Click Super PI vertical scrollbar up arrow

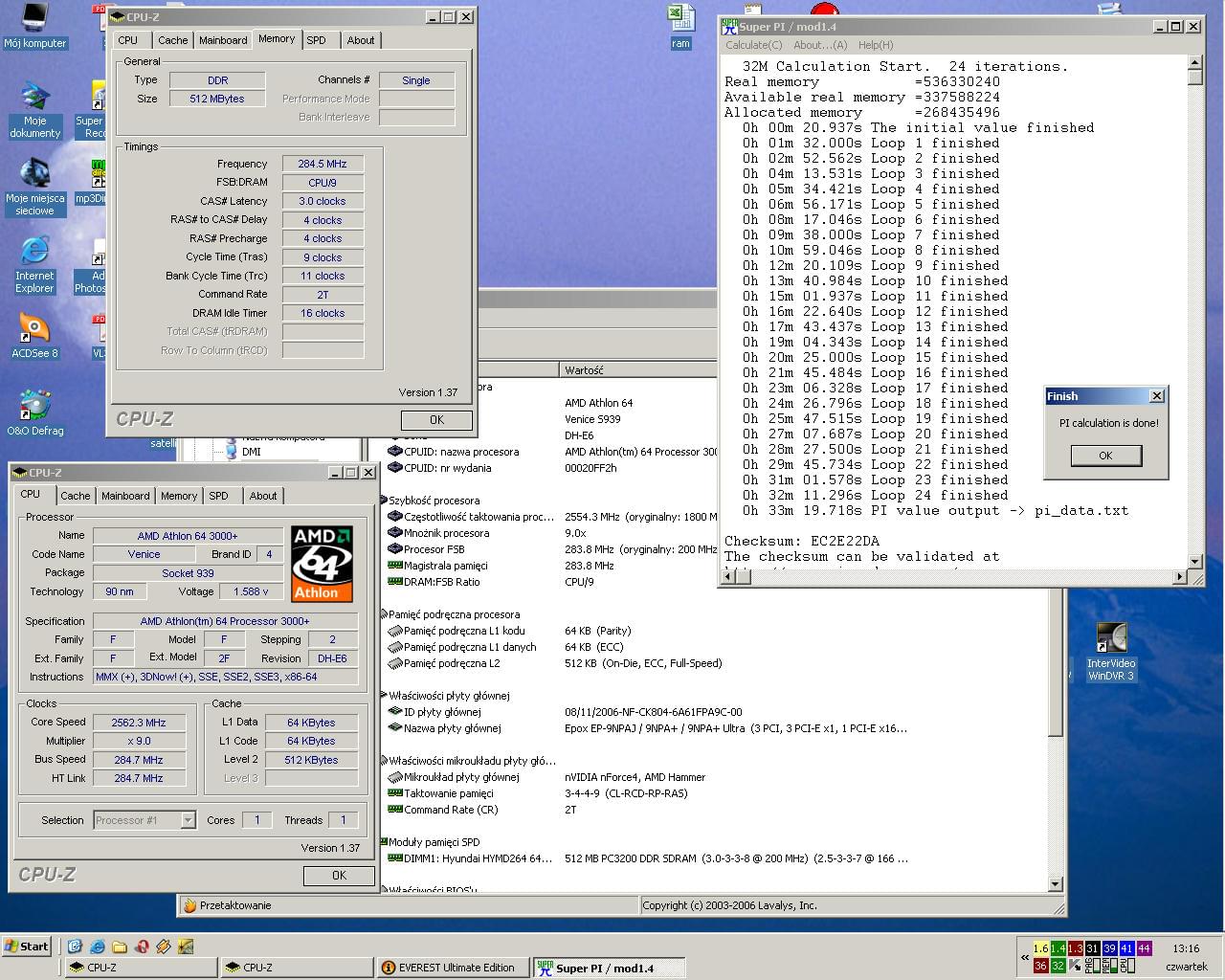(x=1194, y=62)
